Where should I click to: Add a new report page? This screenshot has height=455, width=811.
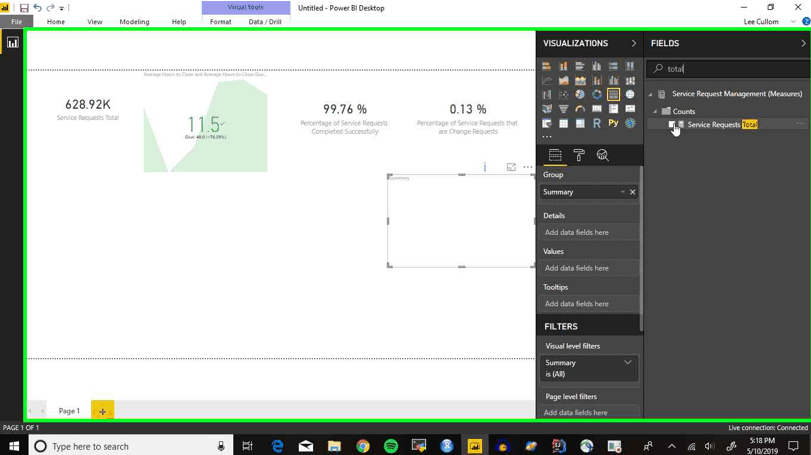pos(102,411)
